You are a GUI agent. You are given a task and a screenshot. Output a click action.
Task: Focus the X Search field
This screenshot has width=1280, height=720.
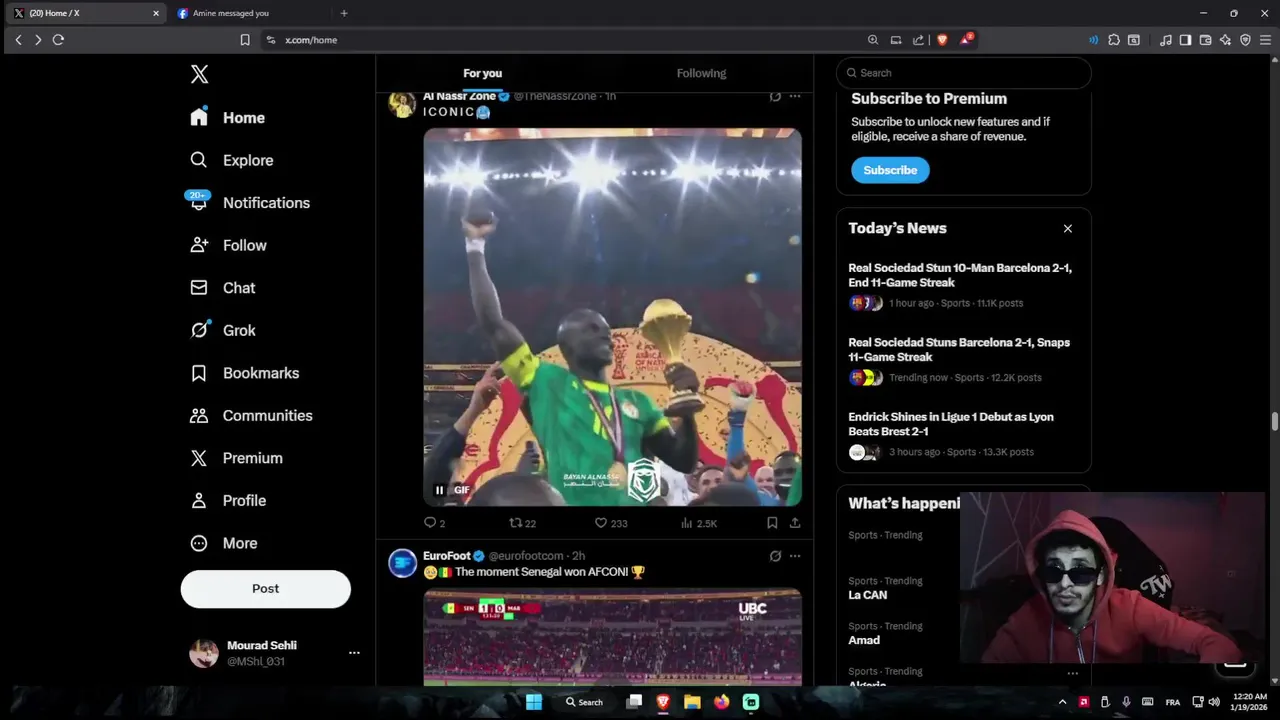[964, 73]
